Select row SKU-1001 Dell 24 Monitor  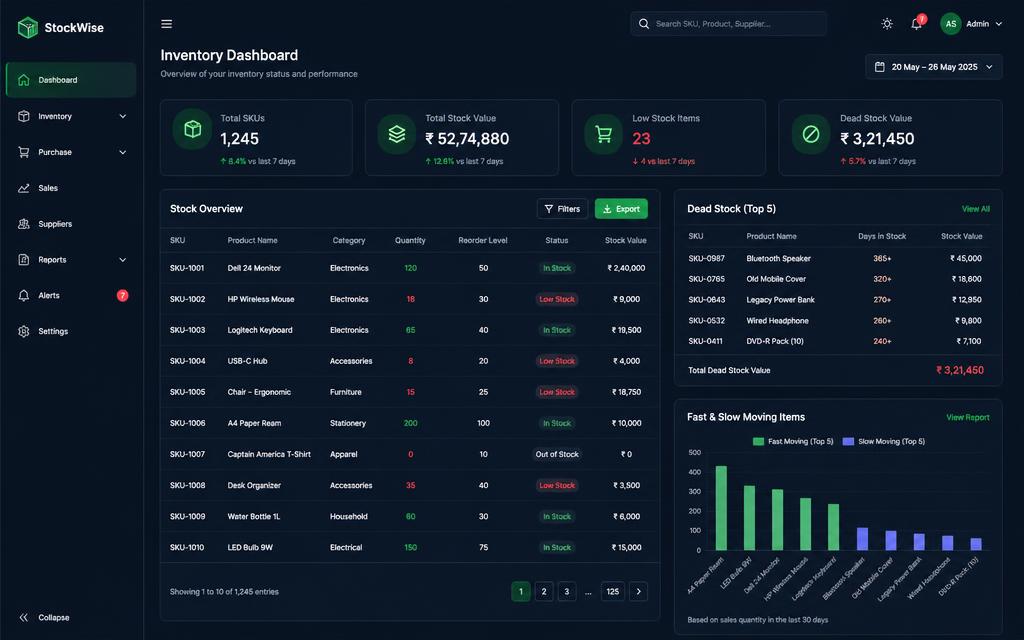[409, 268]
